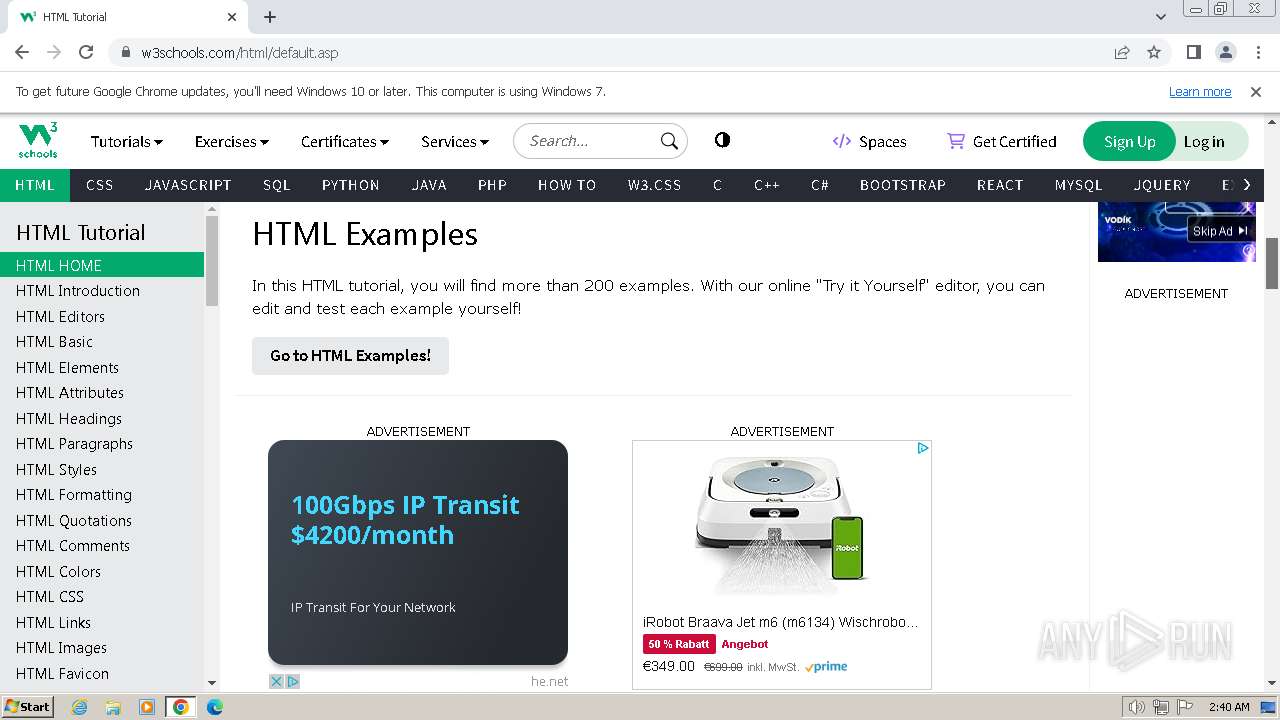Click the share page icon in address bar
1280x720 pixels.
(x=1122, y=52)
